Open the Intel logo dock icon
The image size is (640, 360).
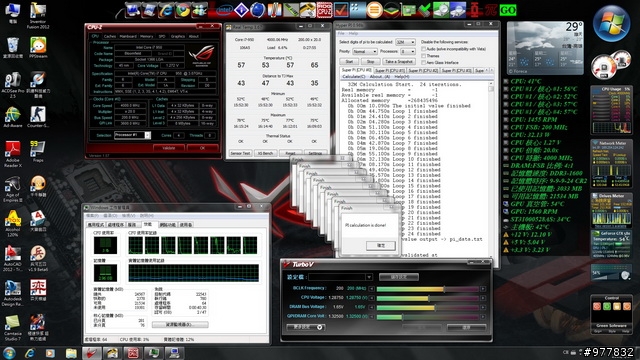click(224, 10)
